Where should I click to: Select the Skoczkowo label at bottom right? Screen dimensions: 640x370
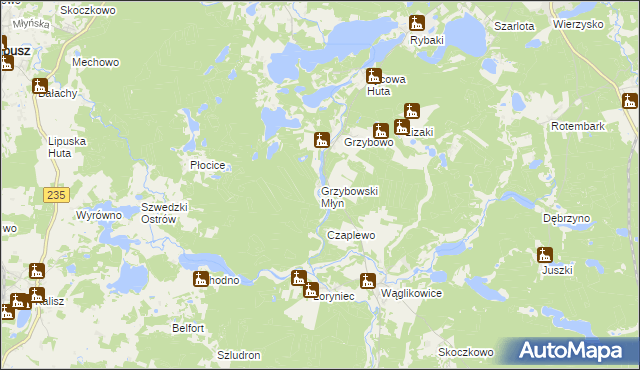(x=466, y=352)
